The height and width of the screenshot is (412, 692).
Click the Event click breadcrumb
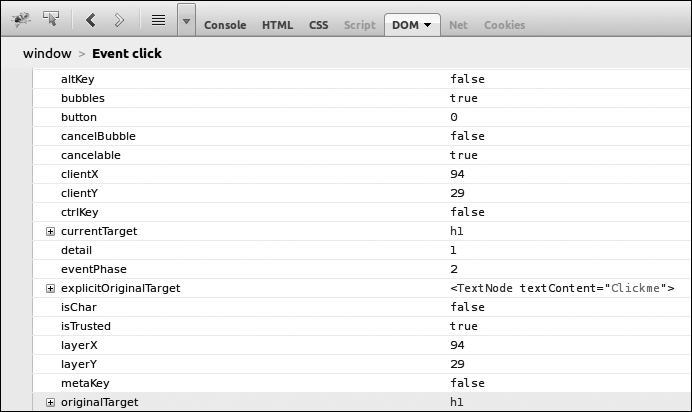click(x=127, y=53)
